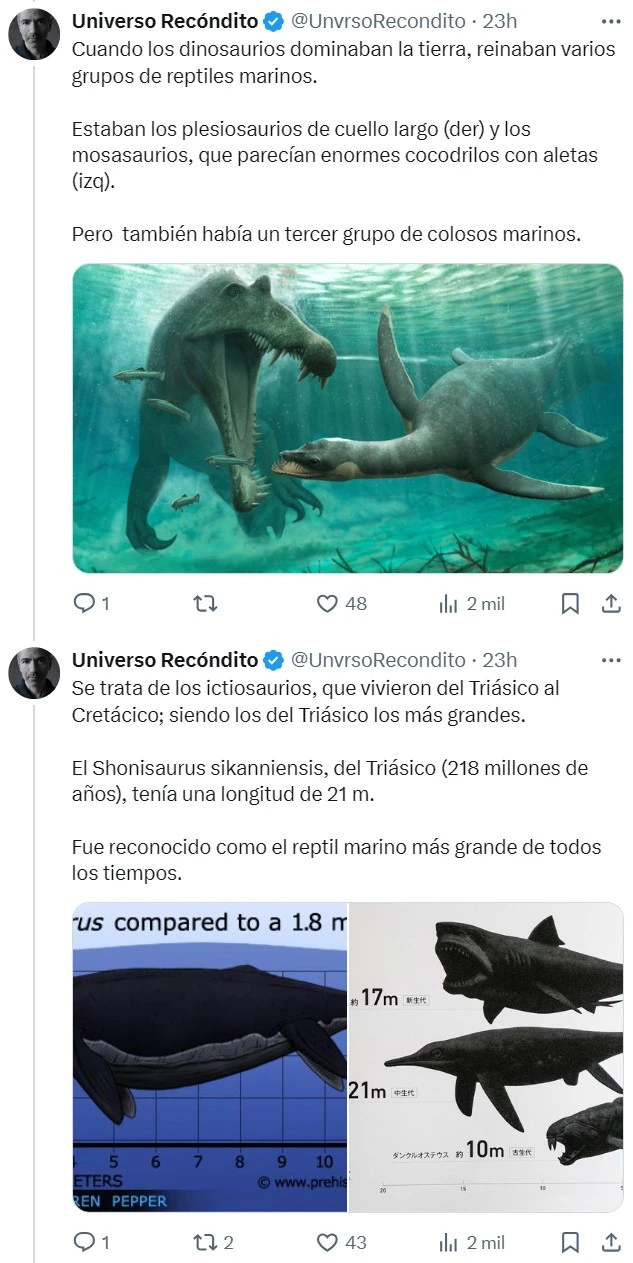Reply to the Shonisaurus tweet
The height and width of the screenshot is (1263, 633).
coord(85,1242)
